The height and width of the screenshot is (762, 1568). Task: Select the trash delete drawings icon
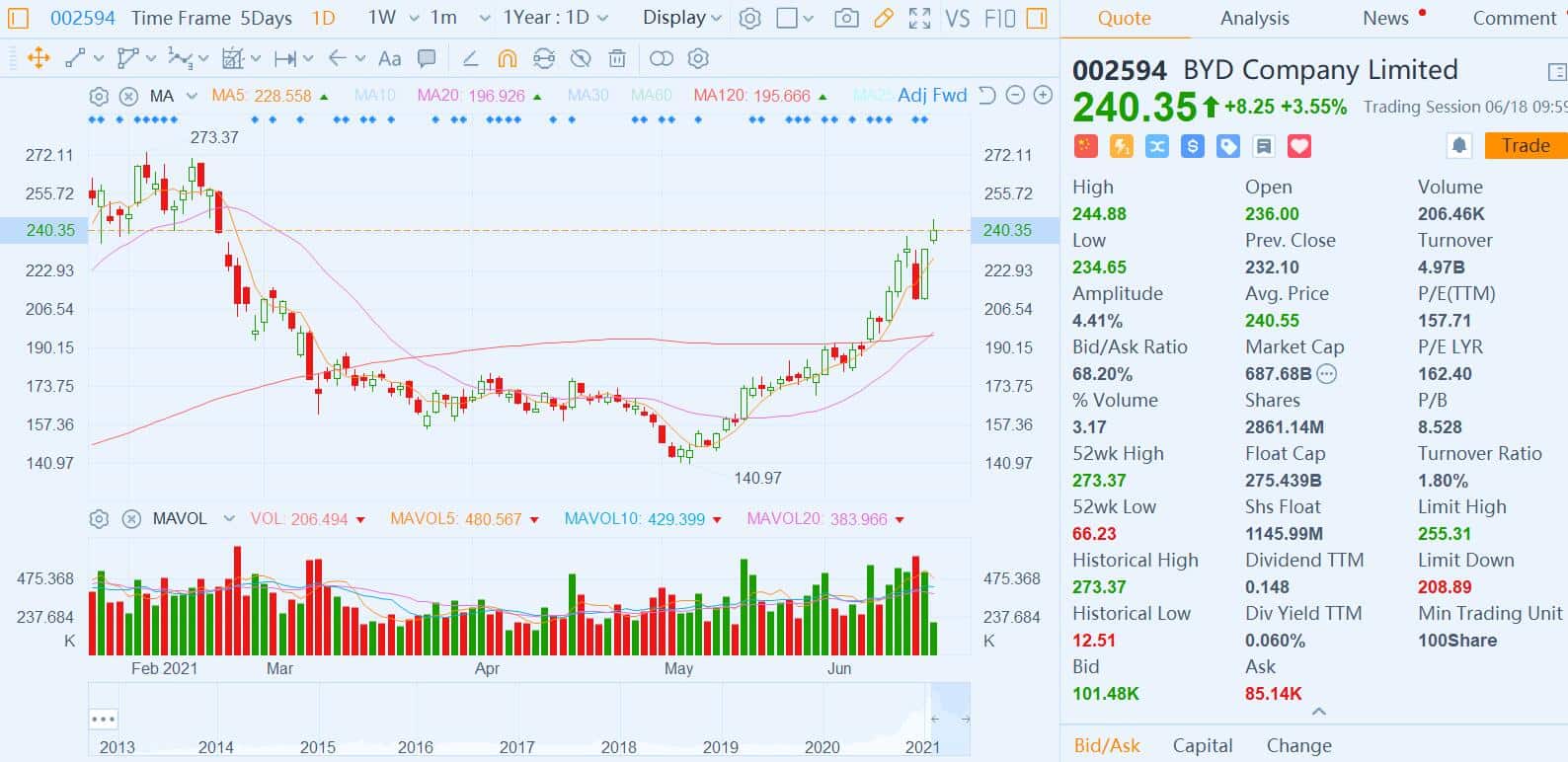click(617, 59)
